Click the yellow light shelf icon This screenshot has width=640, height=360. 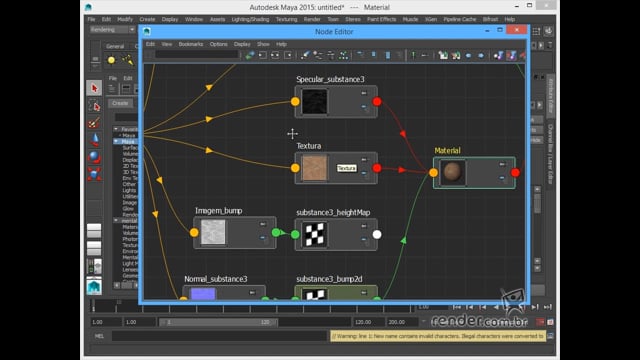click(x=111, y=60)
